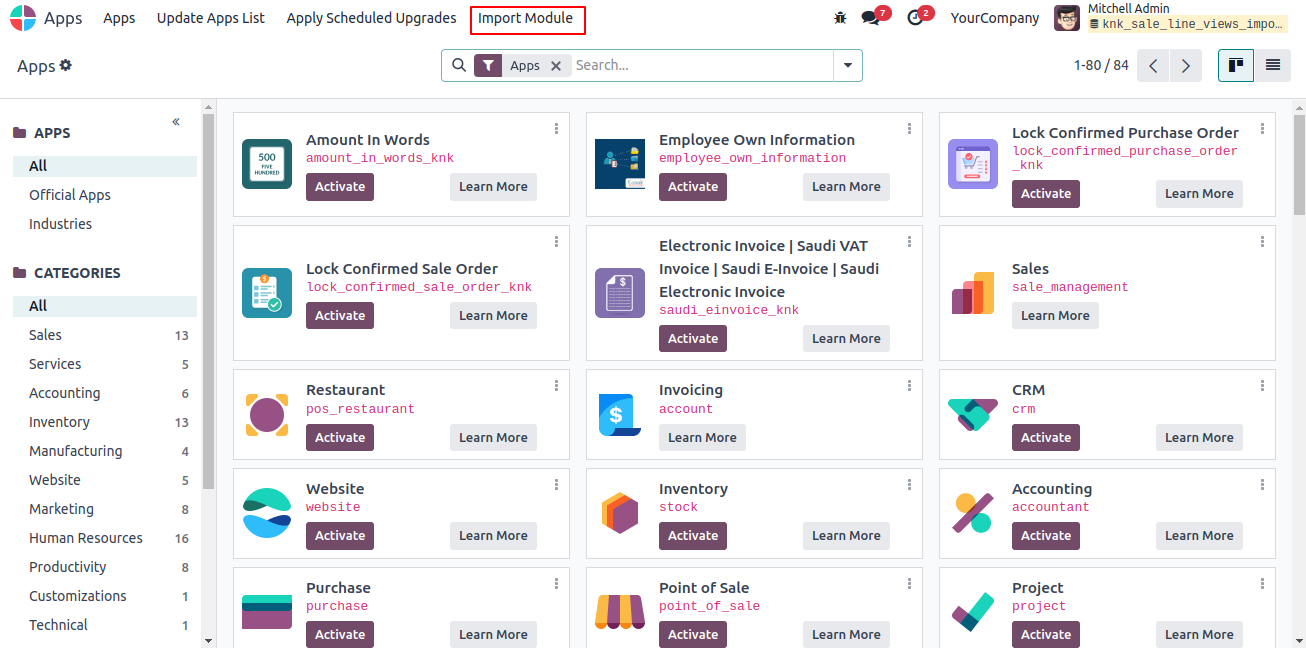The width and height of the screenshot is (1306, 648).
Task: Click Learn More on Sales card
Action: click(x=1055, y=316)
